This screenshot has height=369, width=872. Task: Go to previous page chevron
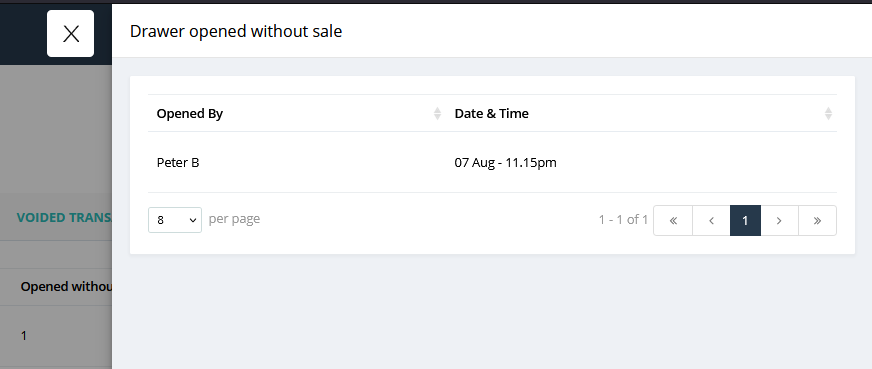point(711,221)
